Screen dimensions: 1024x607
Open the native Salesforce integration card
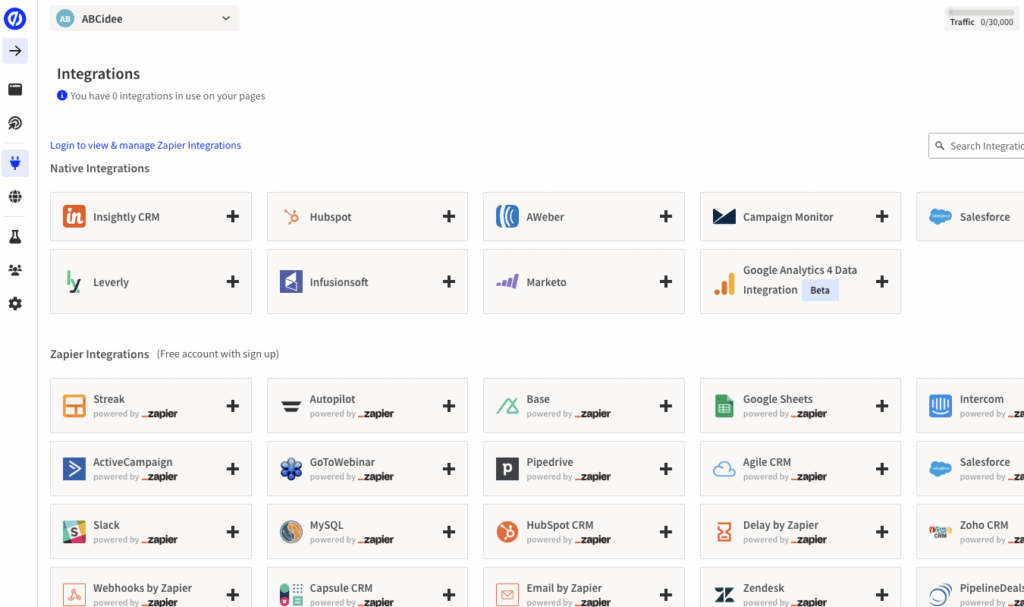(x=970, y=216)
